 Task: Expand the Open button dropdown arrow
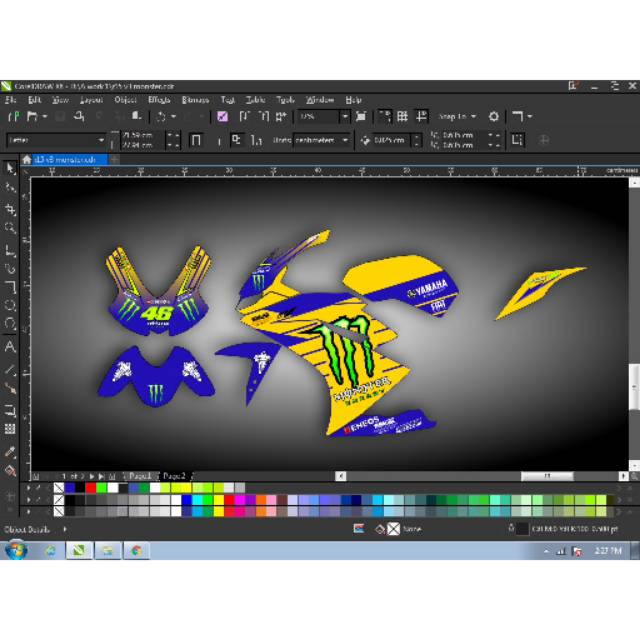point(45,117)
